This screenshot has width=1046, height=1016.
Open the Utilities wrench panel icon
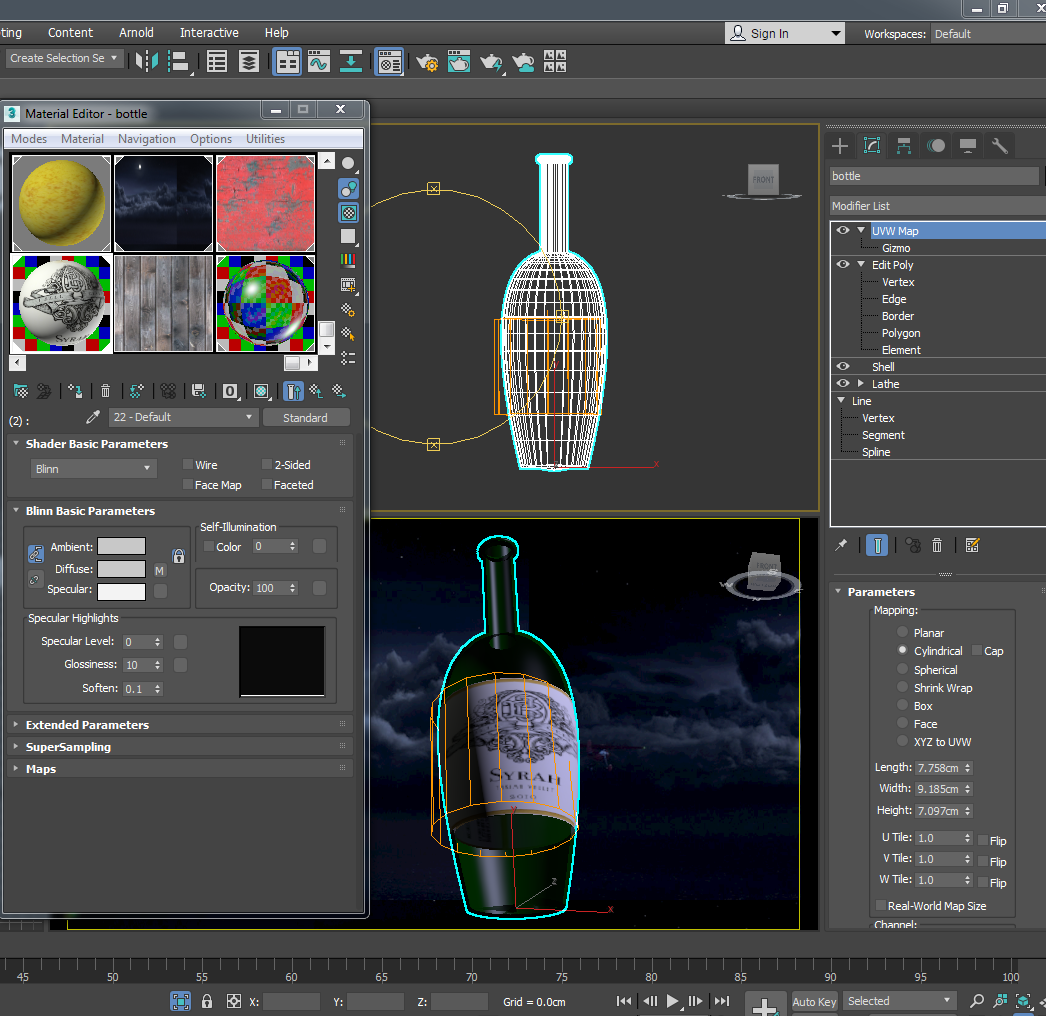[x=999, y=146]
